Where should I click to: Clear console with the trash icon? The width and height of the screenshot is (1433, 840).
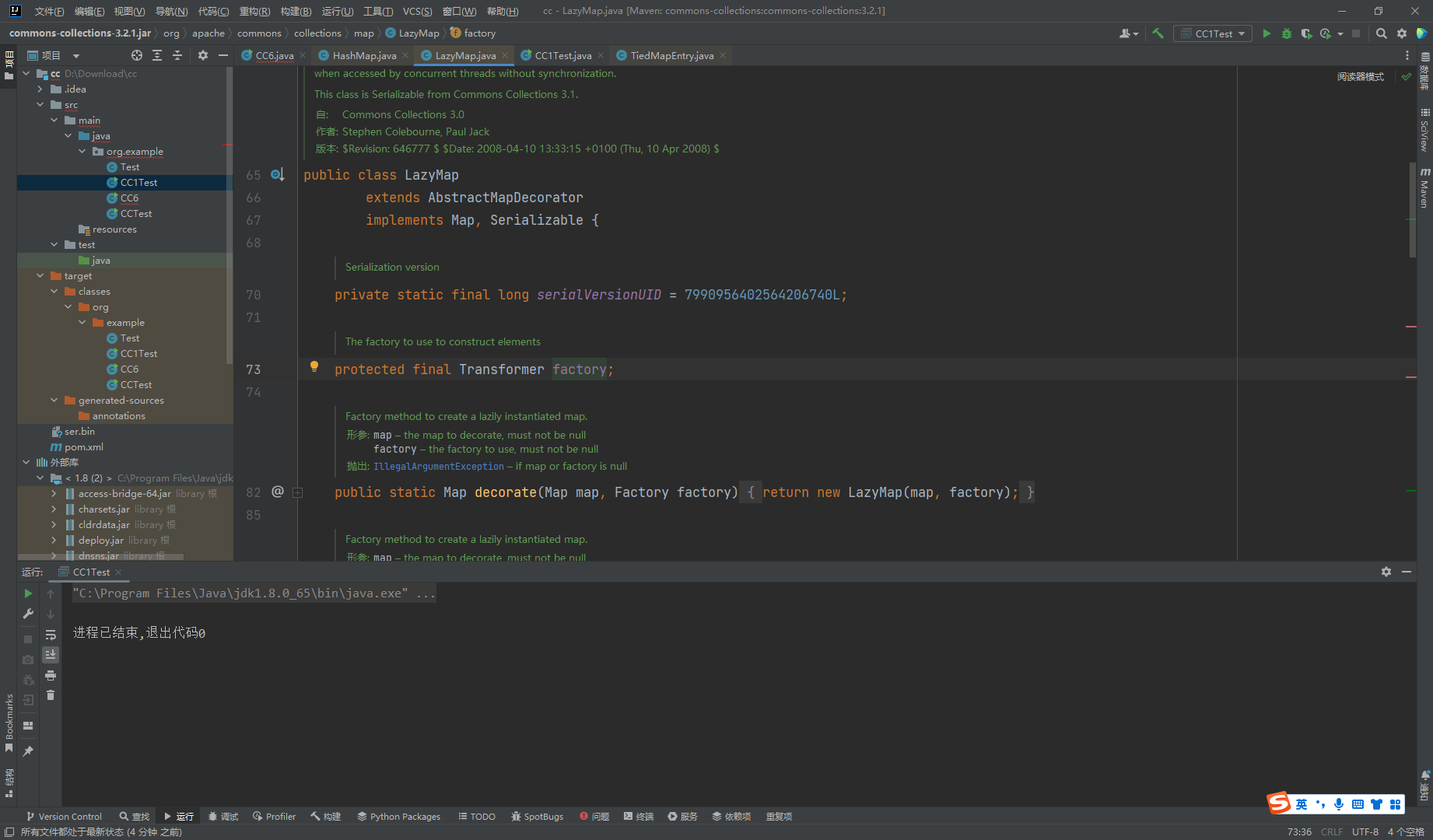pyautogui.click(x=51, y=695)
